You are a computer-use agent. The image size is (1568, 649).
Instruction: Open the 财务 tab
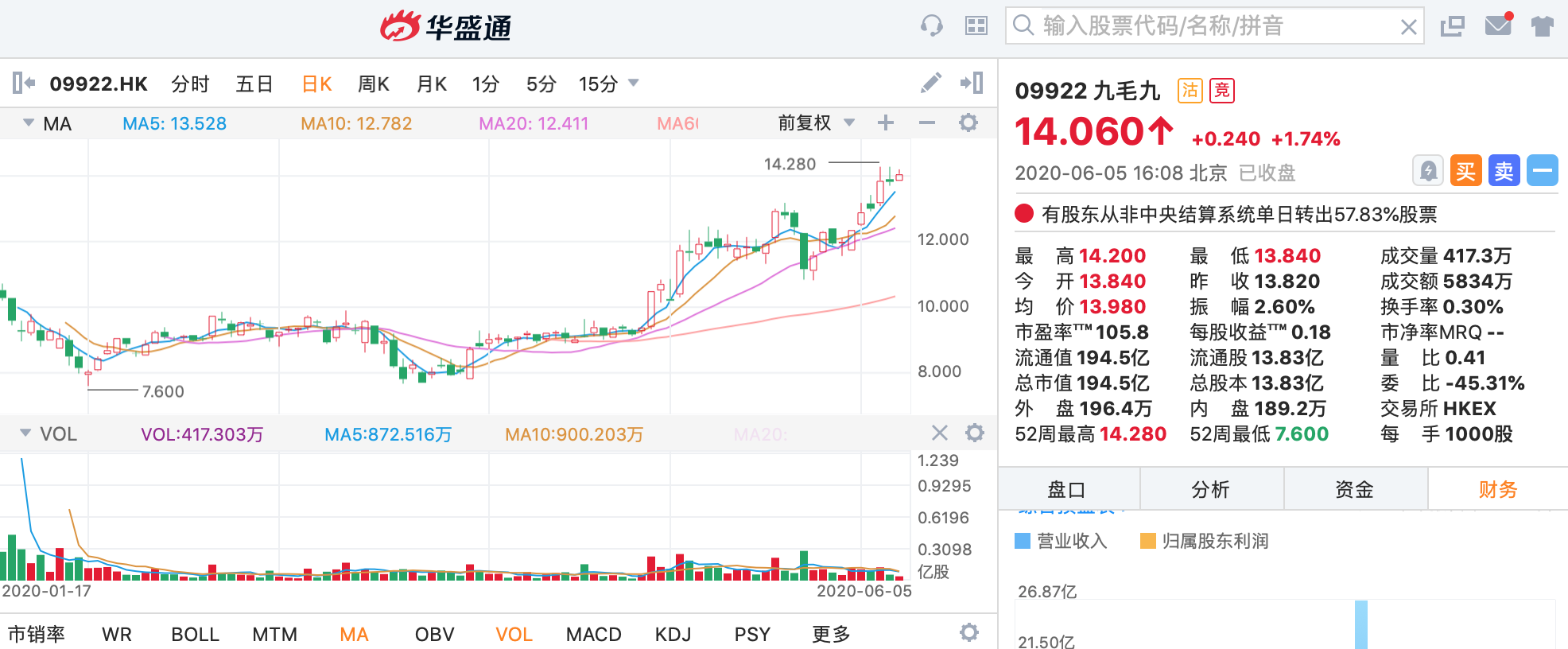(x=1497, y=489)
